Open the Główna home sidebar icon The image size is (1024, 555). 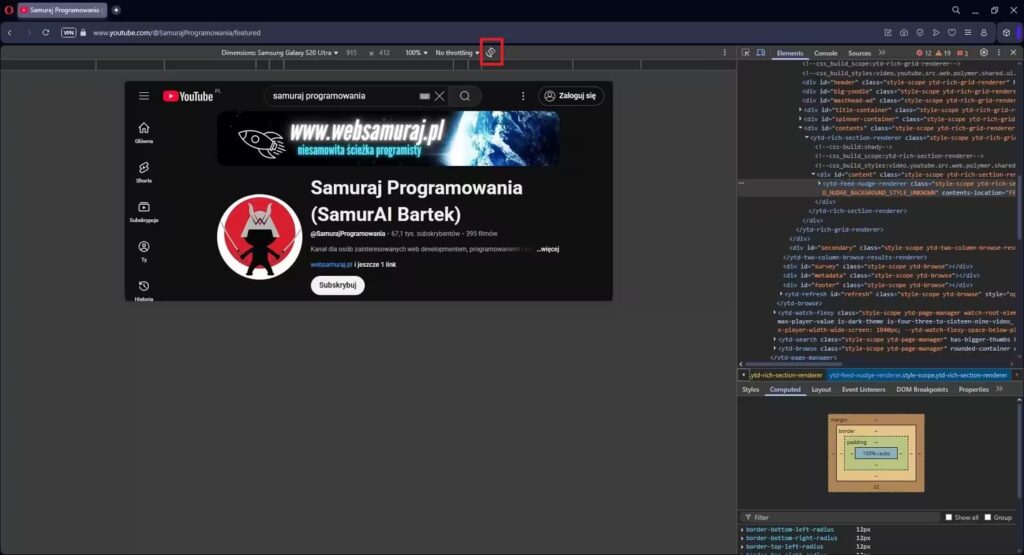tap(144, 132)
